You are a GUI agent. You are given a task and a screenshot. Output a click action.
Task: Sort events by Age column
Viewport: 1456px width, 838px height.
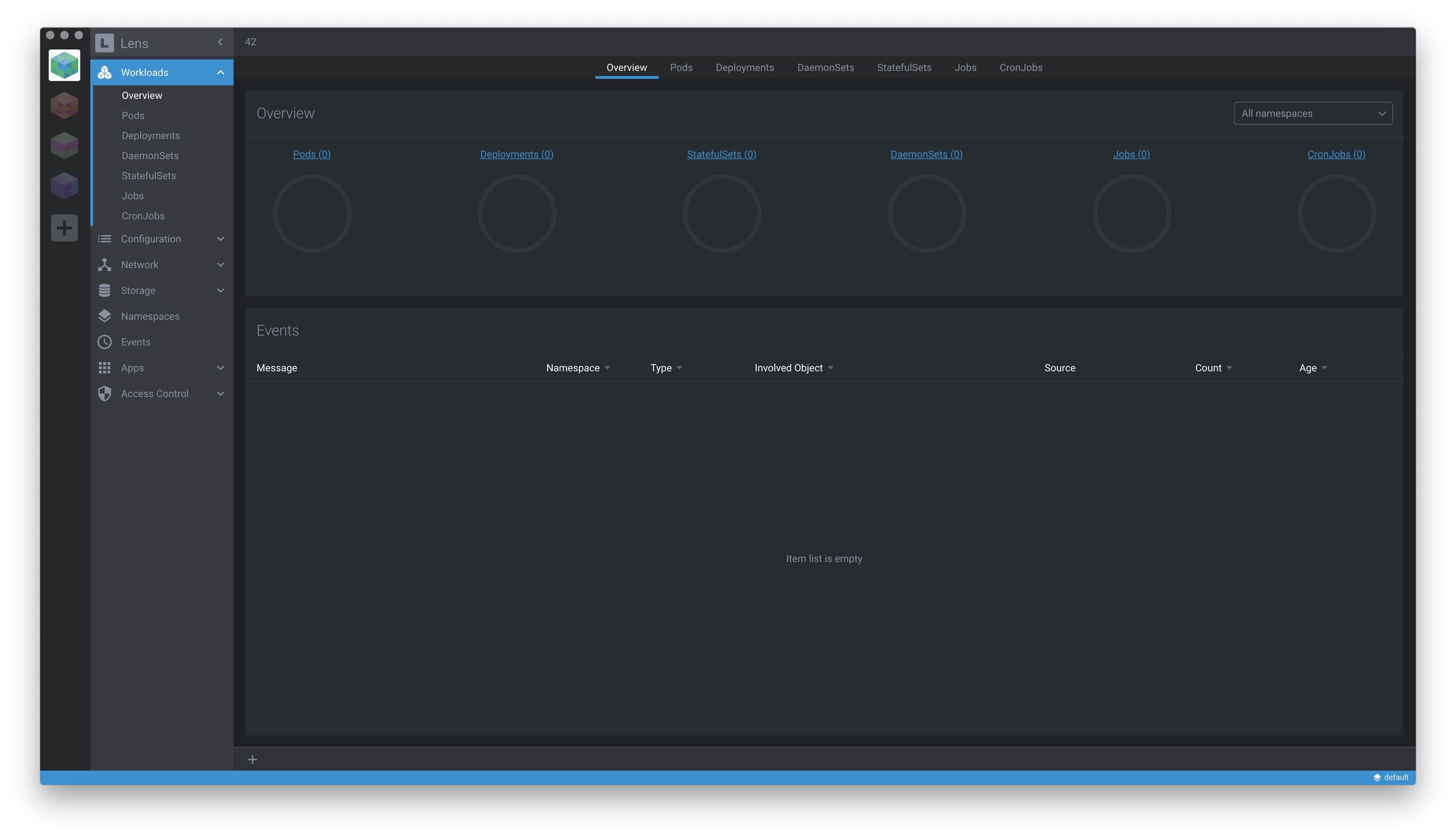[1313, 368]
